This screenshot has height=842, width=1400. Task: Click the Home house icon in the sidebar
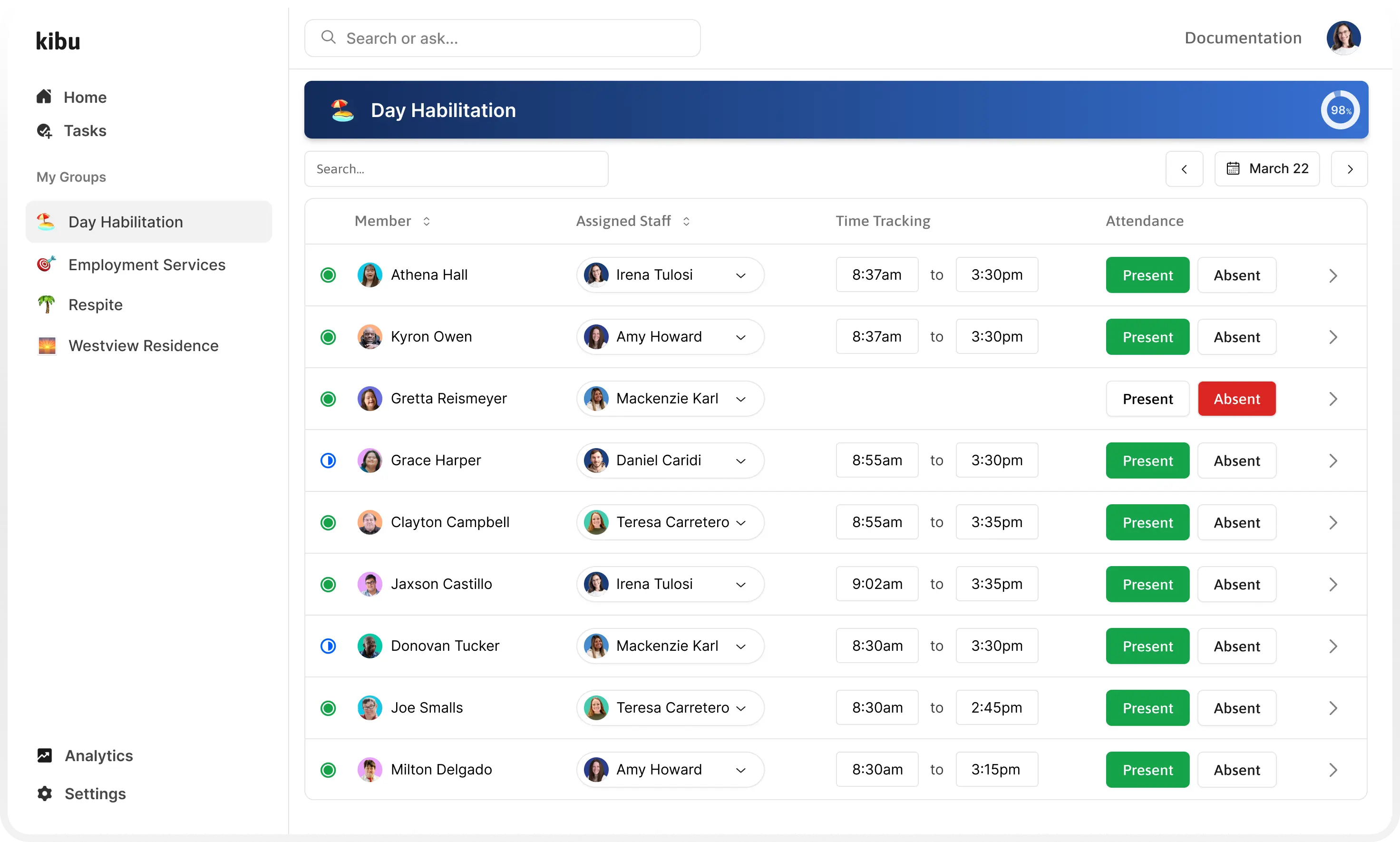tap(44, 97)
